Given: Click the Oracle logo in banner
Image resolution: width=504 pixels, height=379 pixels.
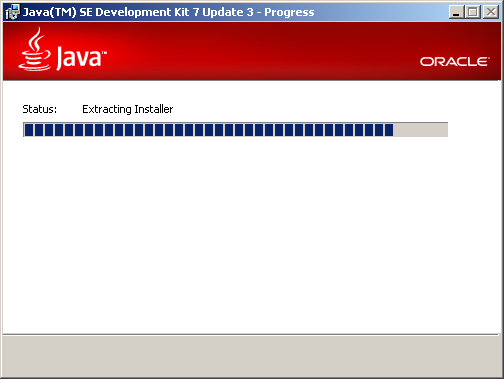Looking at the screenshot, I should (454, 62).
